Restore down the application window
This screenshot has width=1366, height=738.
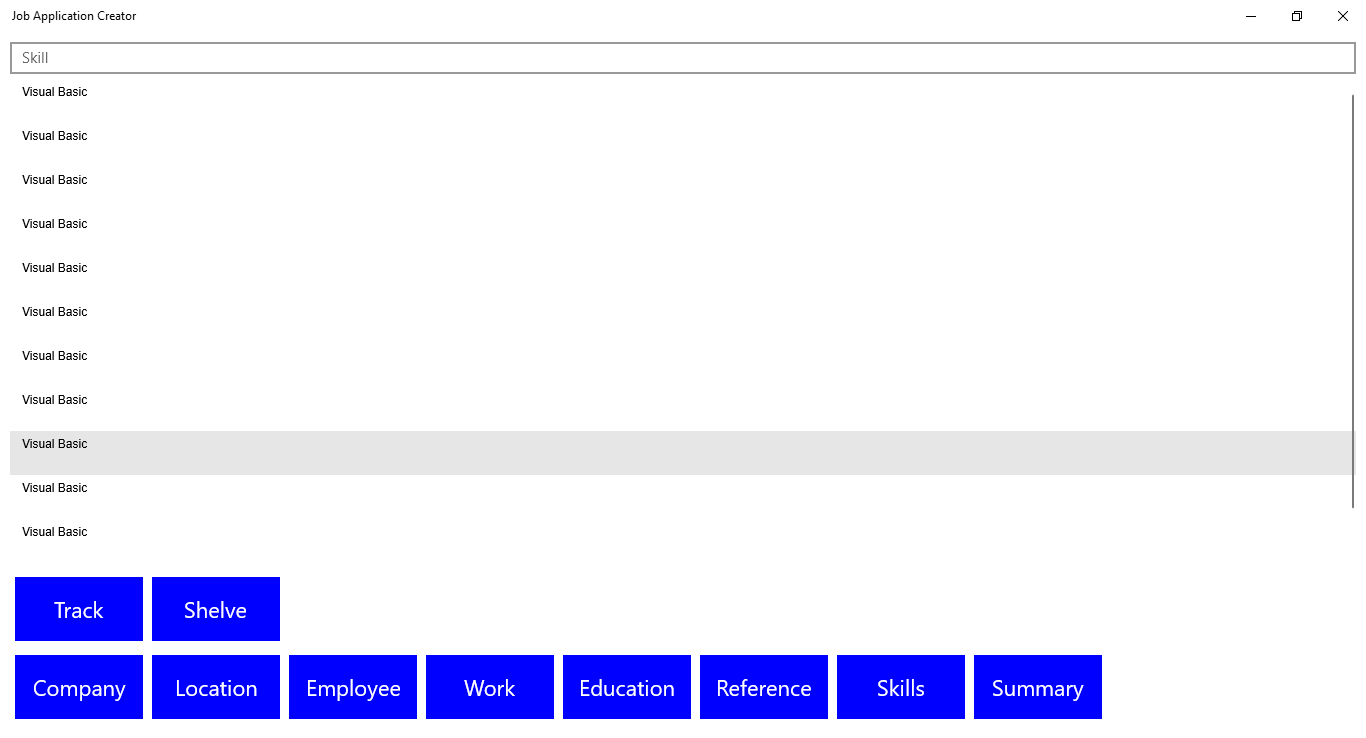pos(1297,16)
